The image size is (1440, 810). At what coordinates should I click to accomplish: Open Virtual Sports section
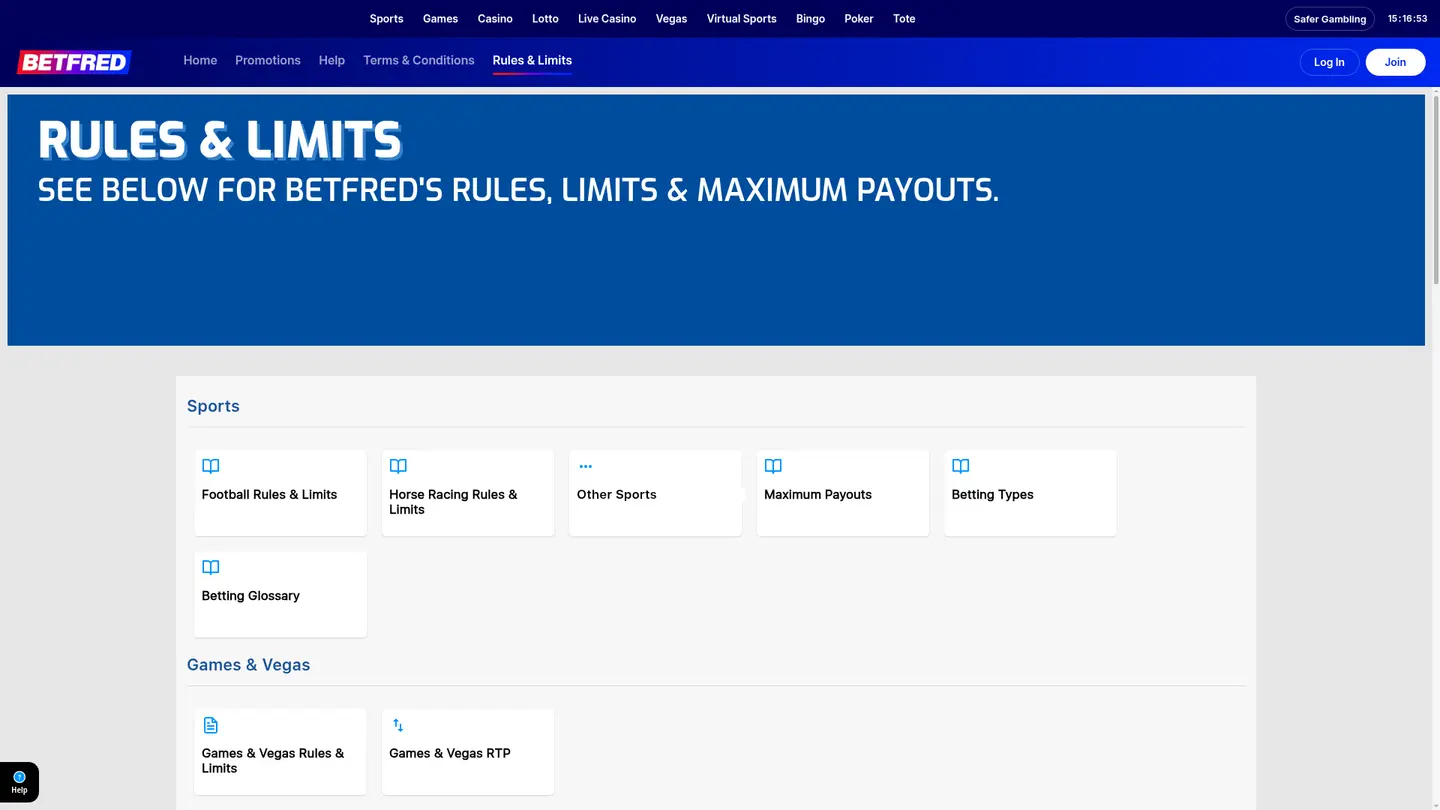tap(741, 19)
